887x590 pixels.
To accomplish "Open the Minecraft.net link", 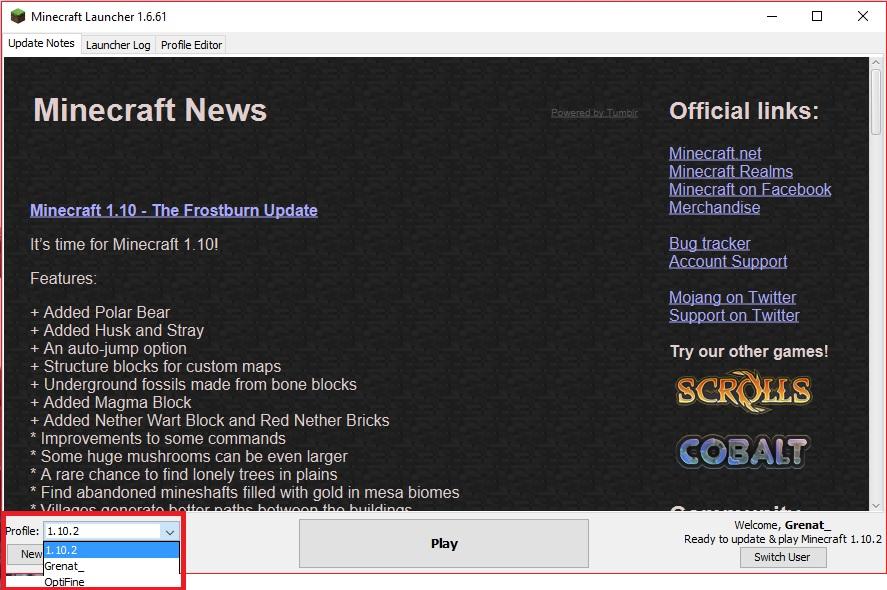I will click(x=715, y=153).
